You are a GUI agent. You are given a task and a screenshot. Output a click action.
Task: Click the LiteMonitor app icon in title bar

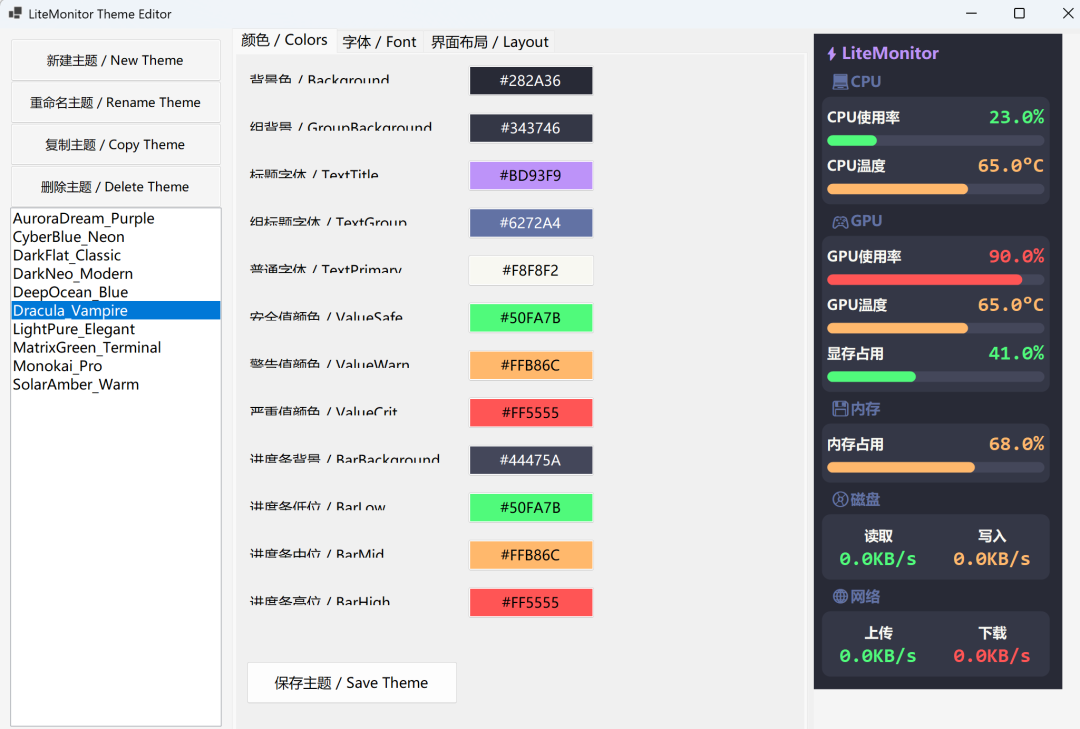pos(15,14)
